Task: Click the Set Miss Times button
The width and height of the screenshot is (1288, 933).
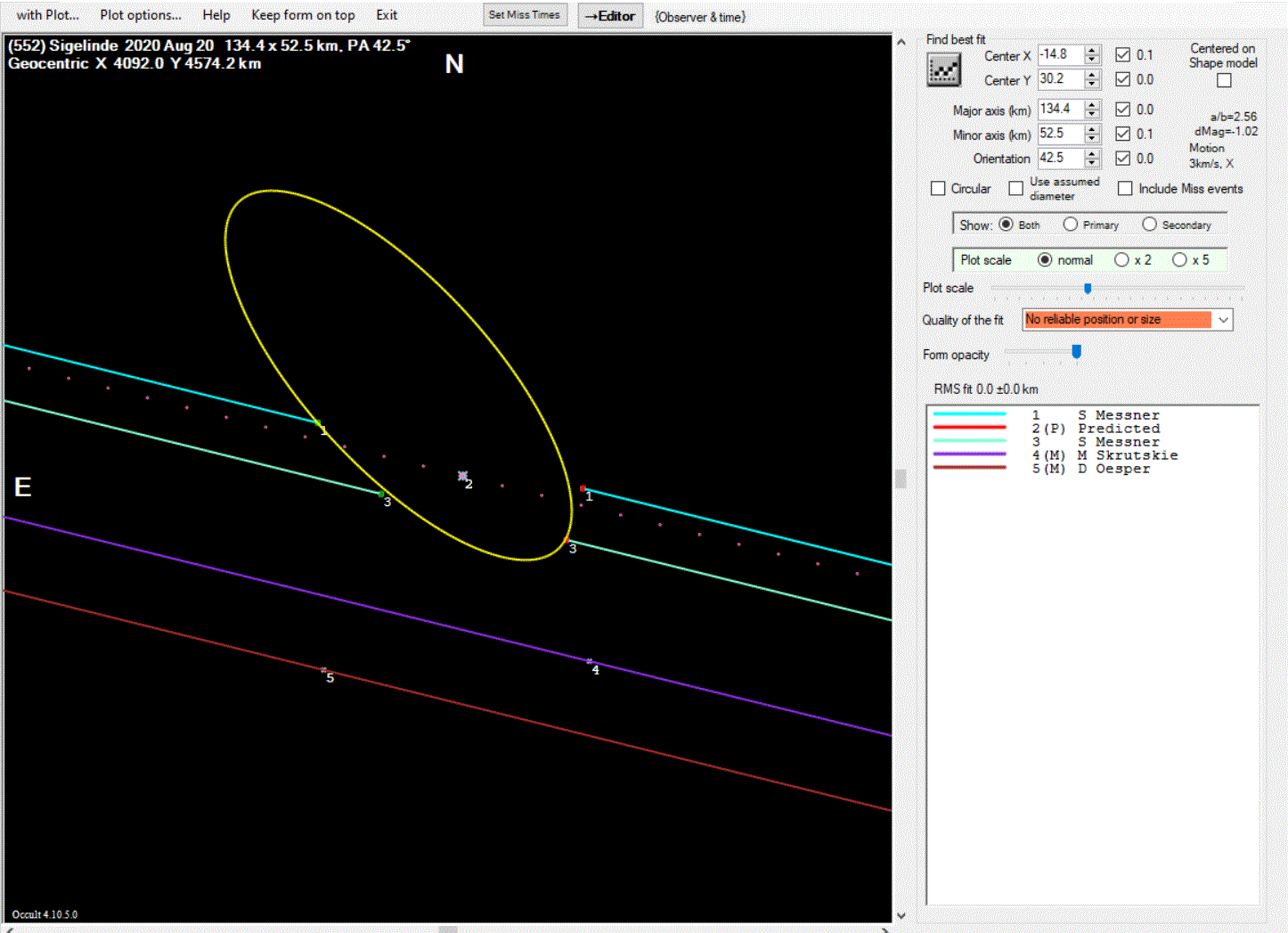Action: [x=525, y=15]
